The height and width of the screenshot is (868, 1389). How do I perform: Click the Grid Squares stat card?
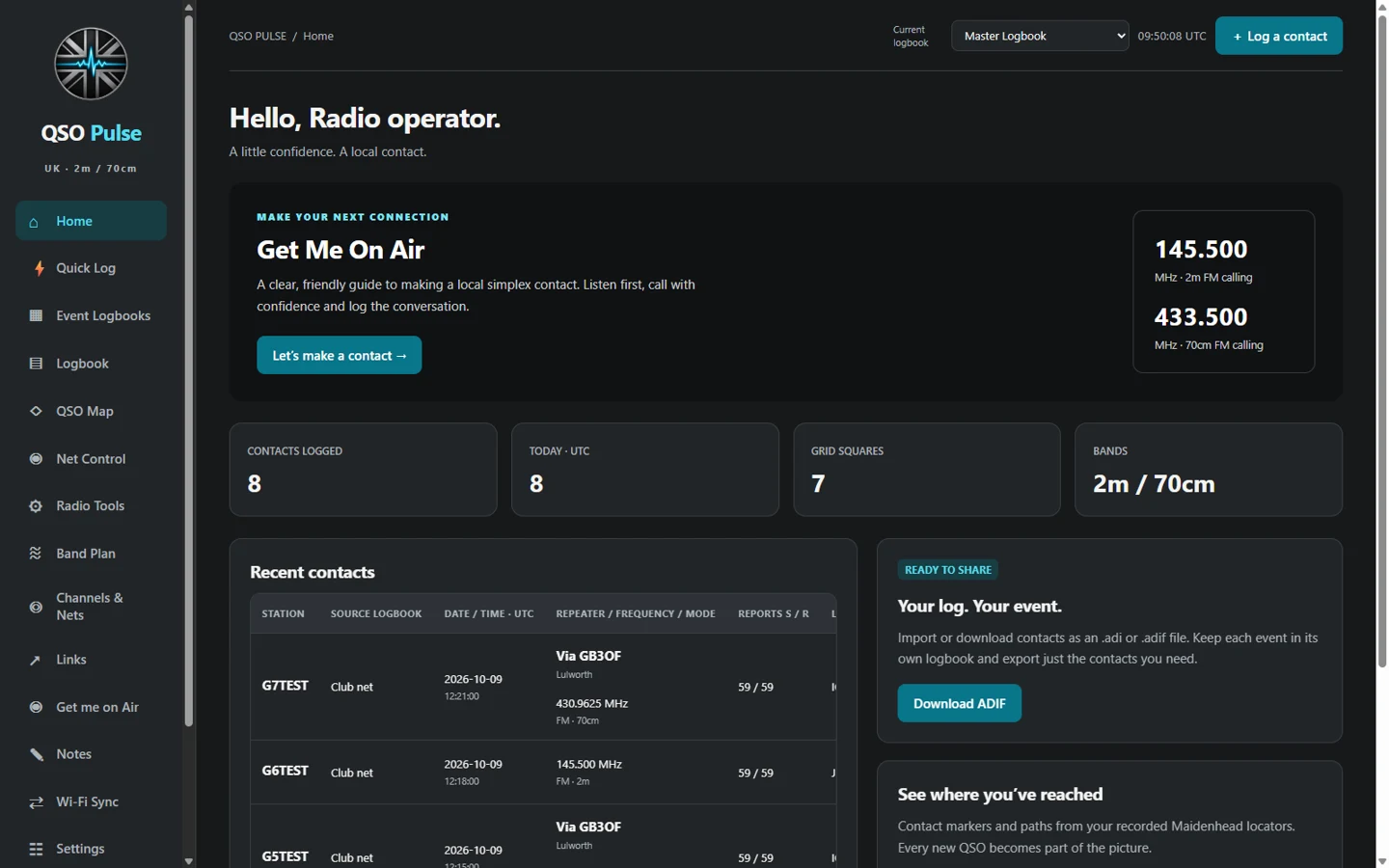pos(927,470)
